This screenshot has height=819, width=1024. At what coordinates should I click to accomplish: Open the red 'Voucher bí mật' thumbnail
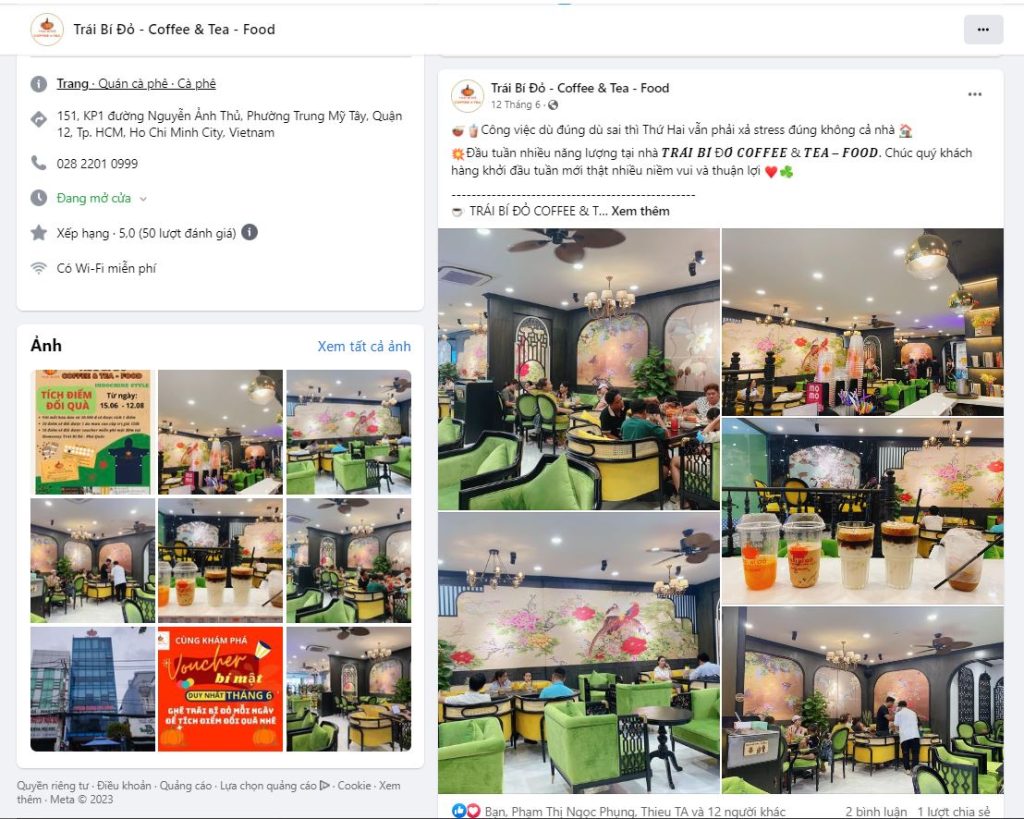[221, 689]
